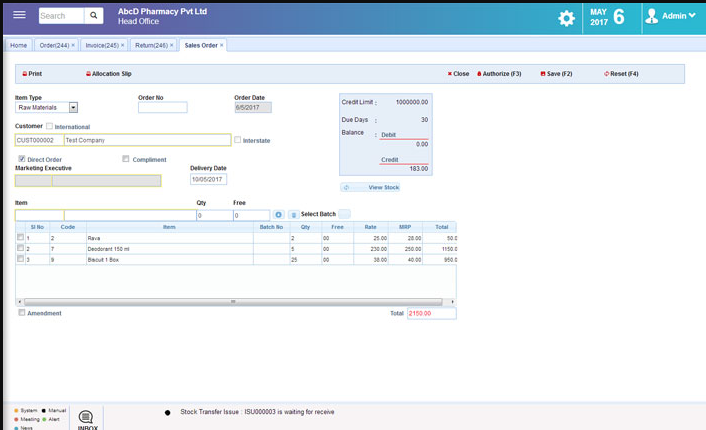Open the Inbox chat icon
This screenshot has height=430, width=706.
(86, 418)
